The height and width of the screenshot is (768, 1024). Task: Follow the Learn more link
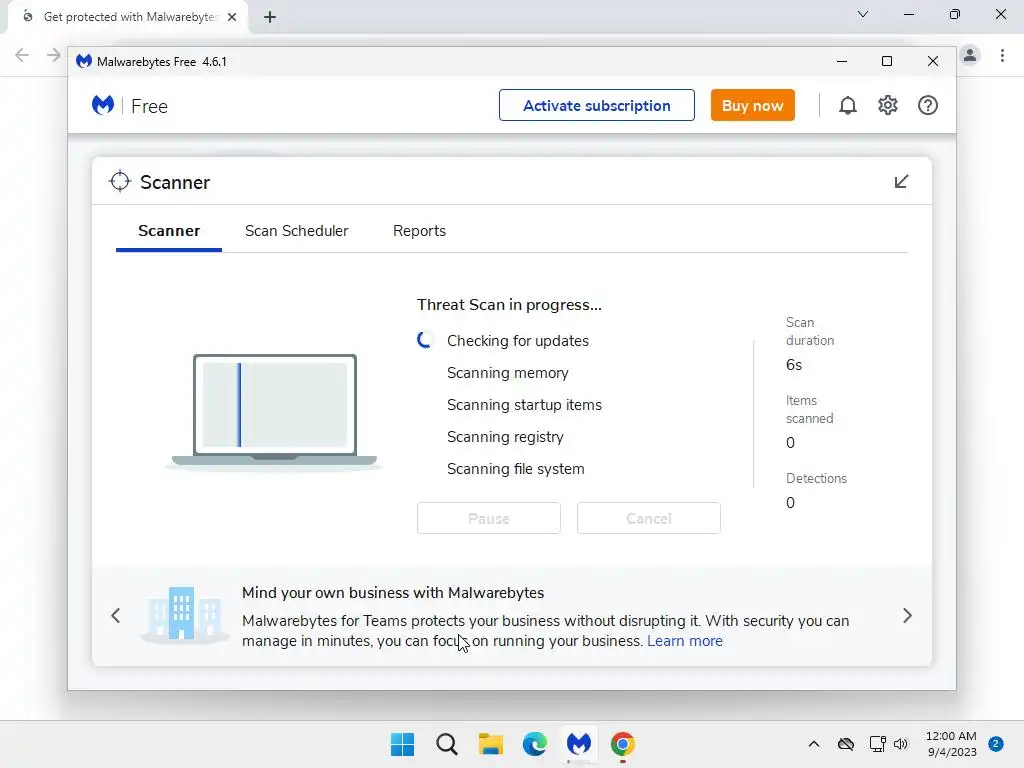pyautogui.click(x=684, y=641)
